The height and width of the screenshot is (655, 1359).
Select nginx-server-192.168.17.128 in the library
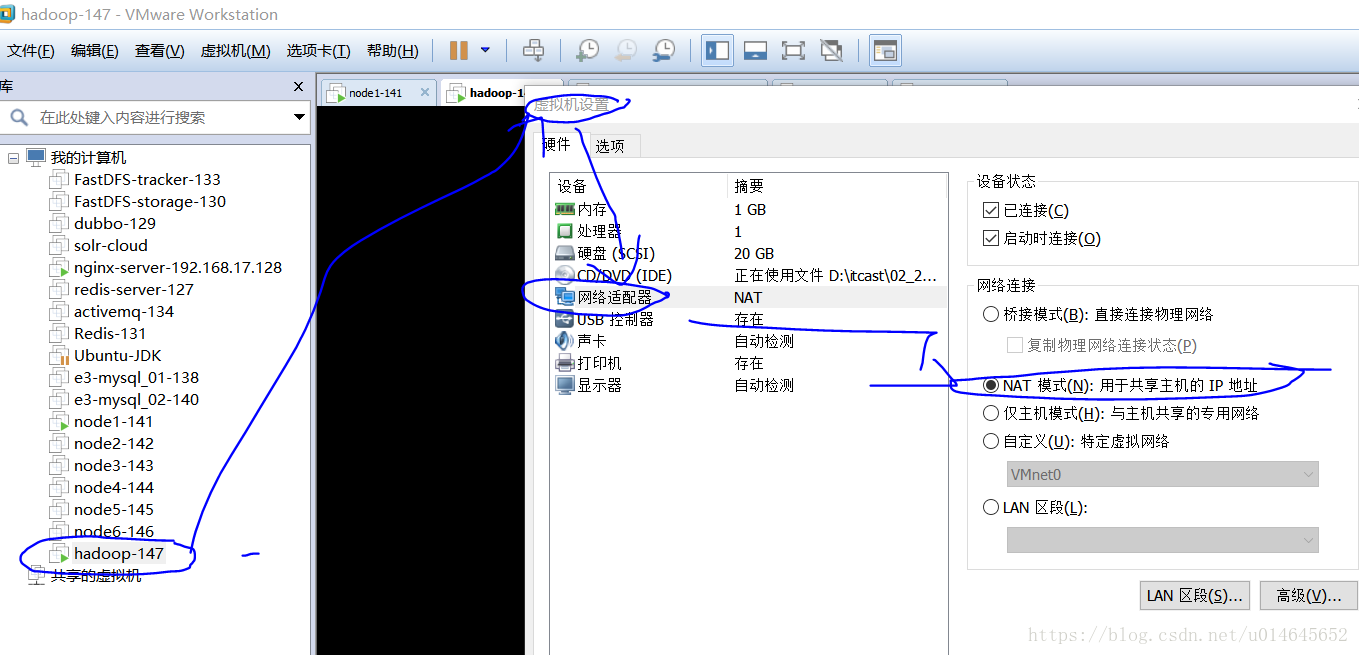[x=178, y=268]
